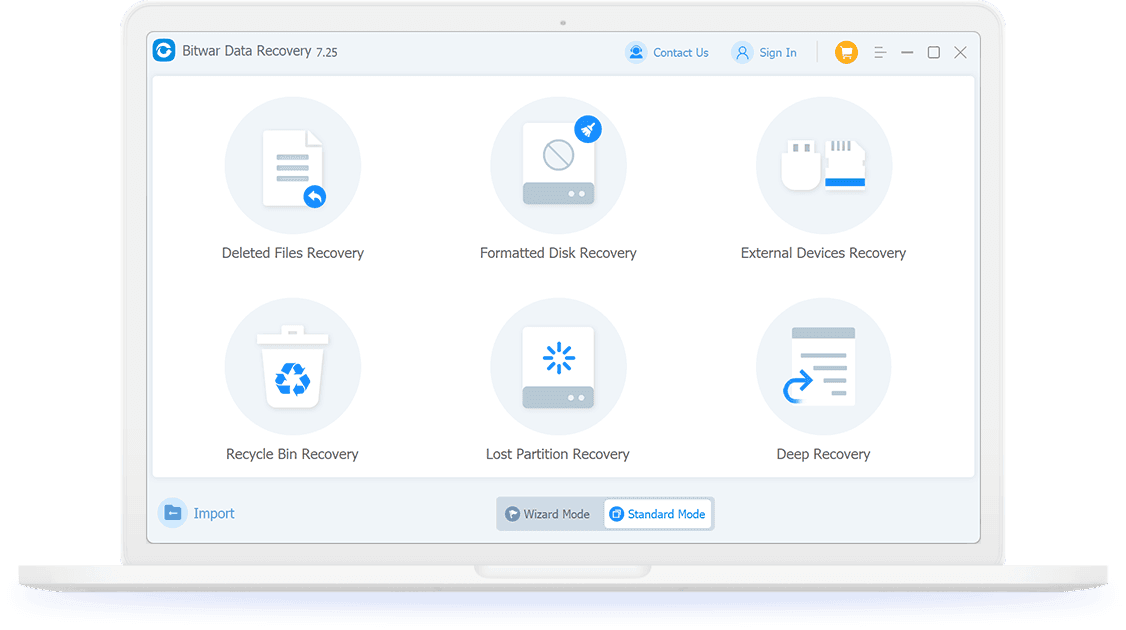Click the Deleted Files Recovery label
The width and height of the screenshot is (1126, 630).
tap(292, 253)
